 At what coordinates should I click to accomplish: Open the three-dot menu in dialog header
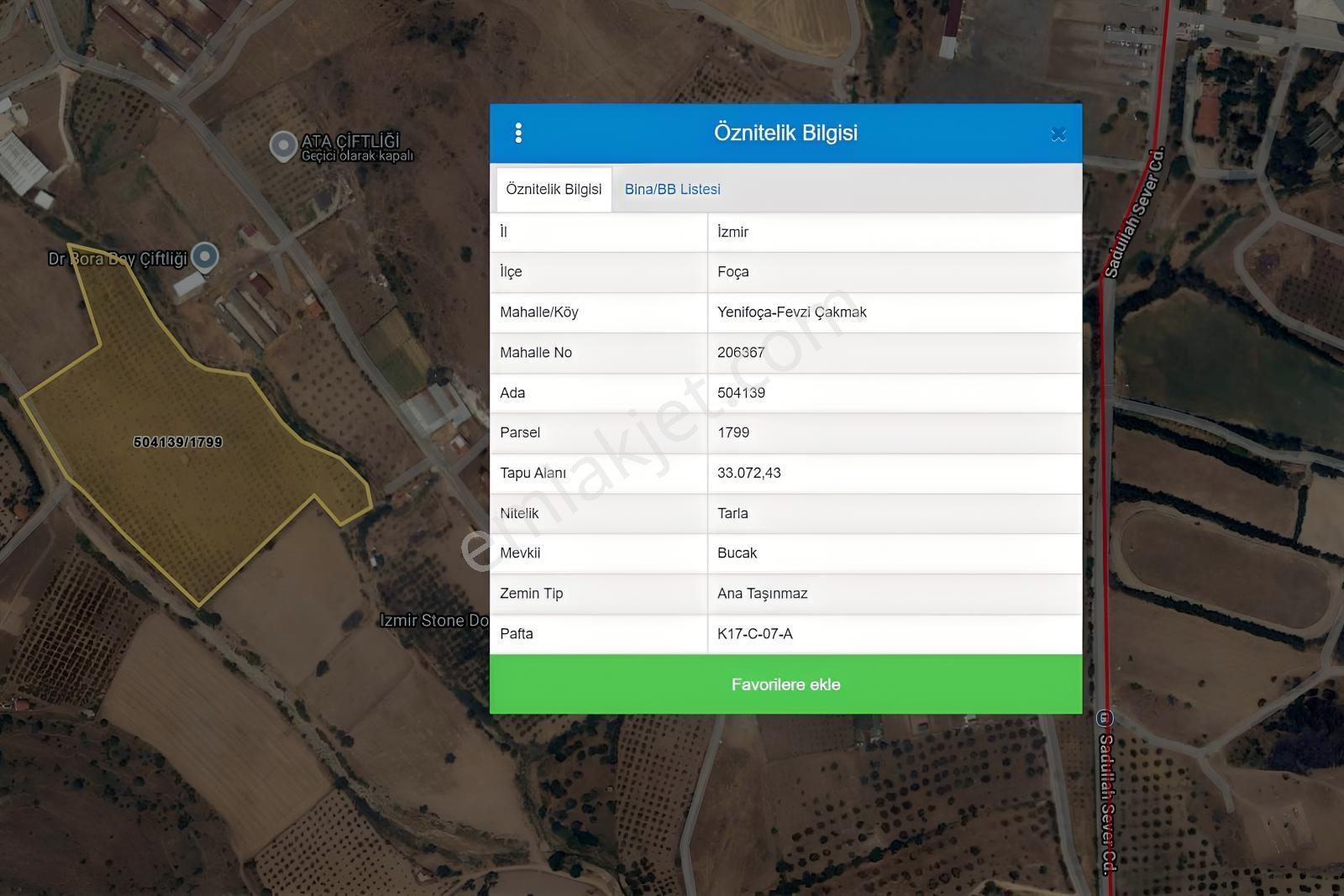coord(518,133)
